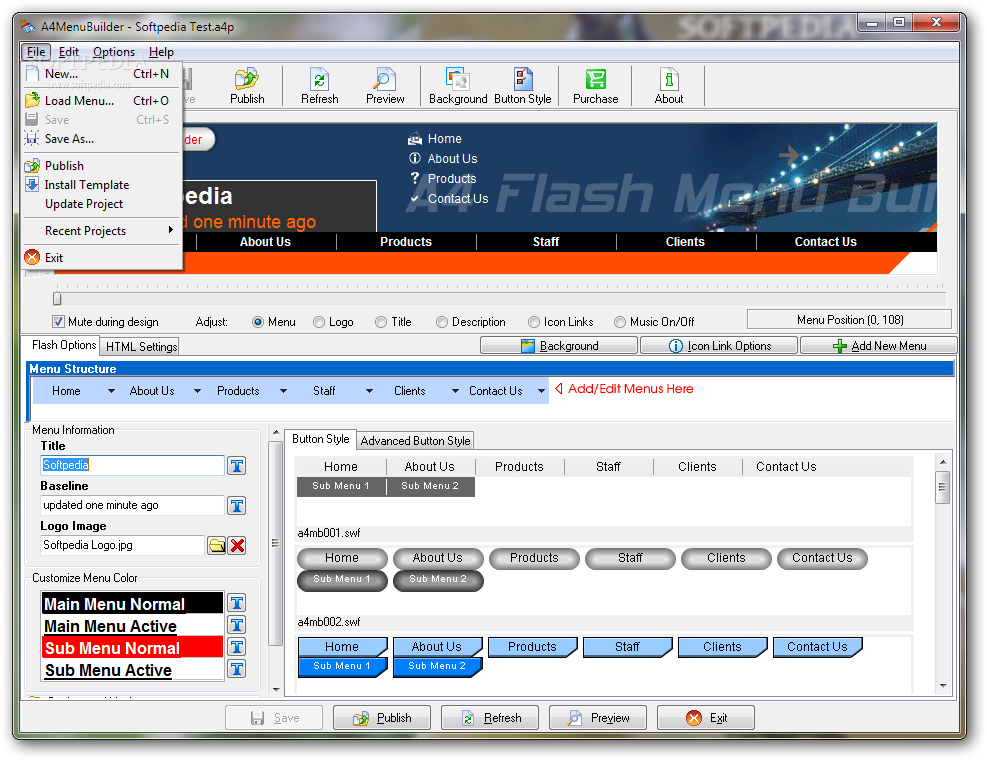Click the text style icon beside Title field
Screen dimensions: 987x760
(x=237, y=466)
